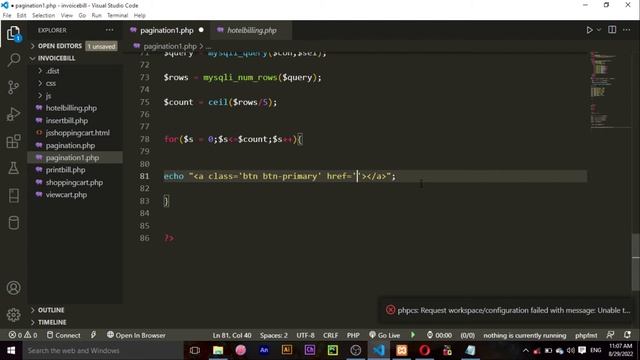Open editor more actions menu
This screenshot has width=640, height=360.
[x=627, y=30]
